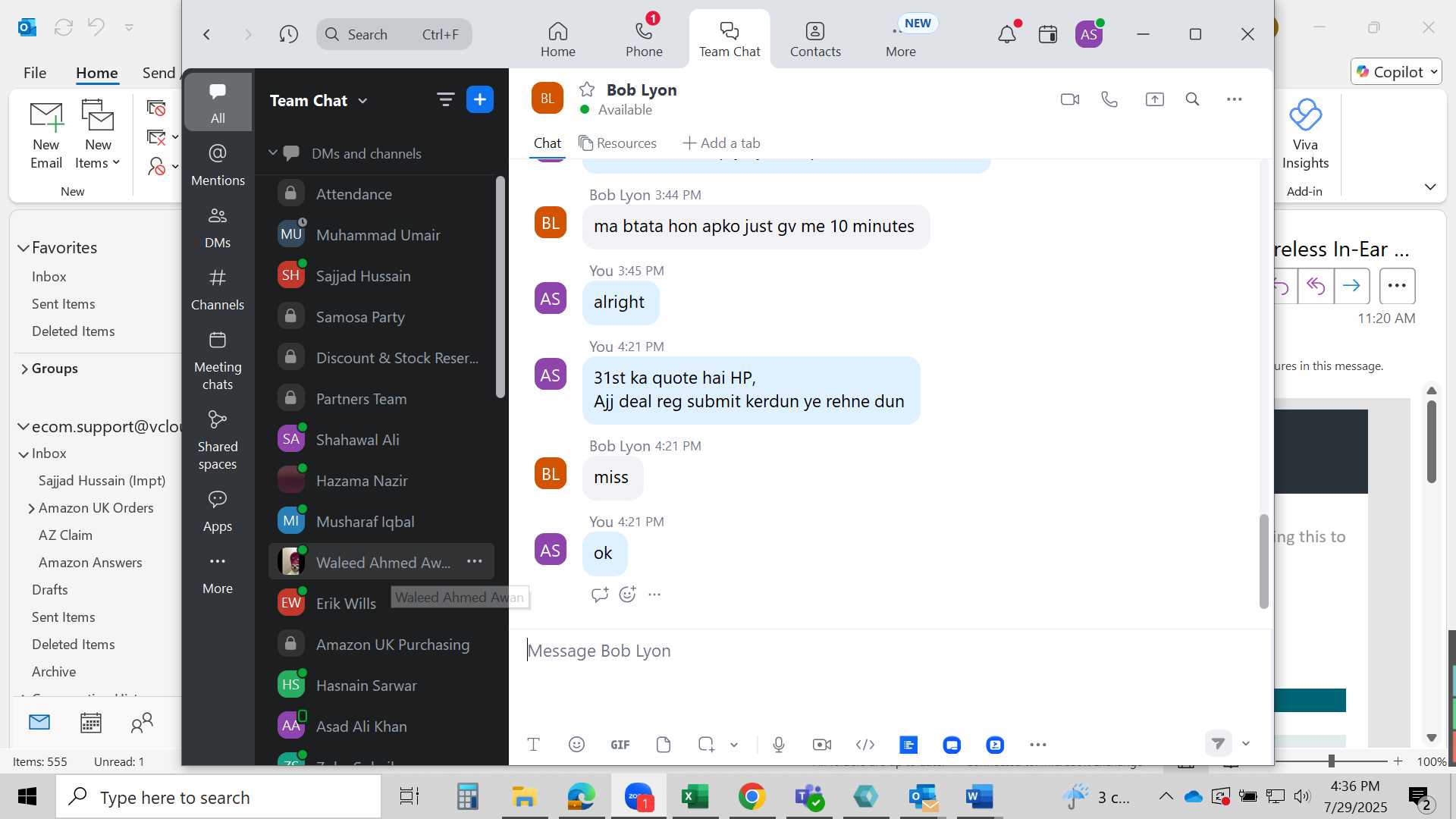Open the Samosa Party channel

[381, 317]
